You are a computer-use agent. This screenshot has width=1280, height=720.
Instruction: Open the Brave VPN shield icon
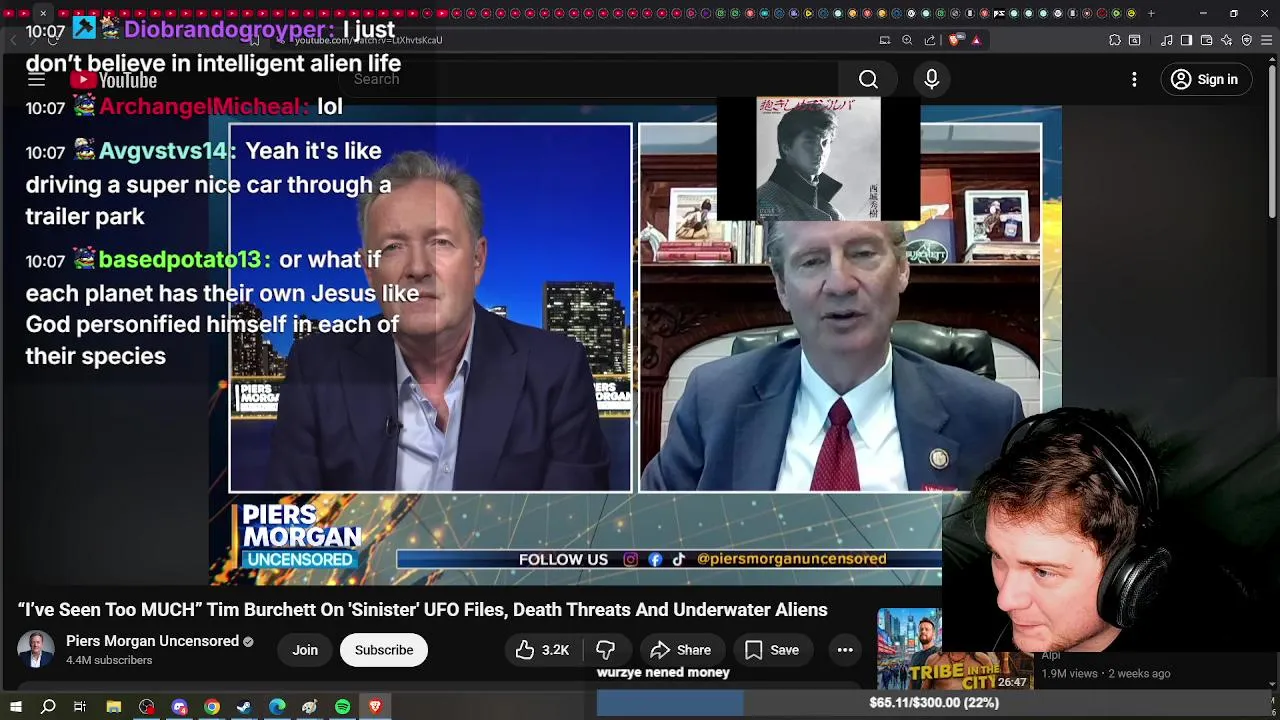tap(1247, 40)
